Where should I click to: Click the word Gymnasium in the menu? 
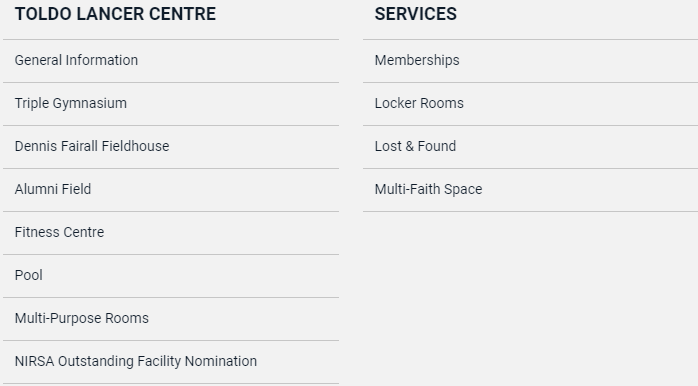click(89, 104)
